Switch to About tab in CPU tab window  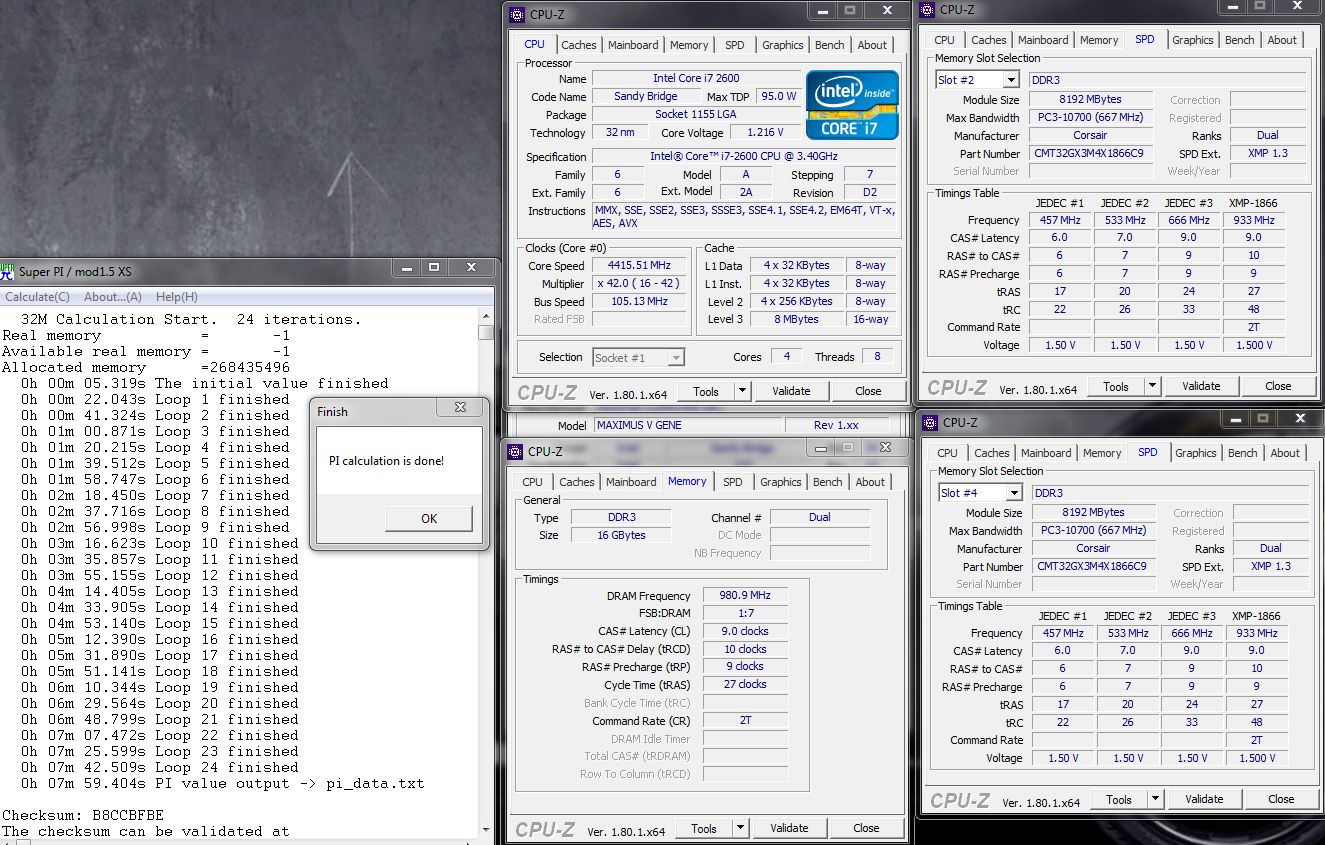pyautogui.click(x=872, y=45)
